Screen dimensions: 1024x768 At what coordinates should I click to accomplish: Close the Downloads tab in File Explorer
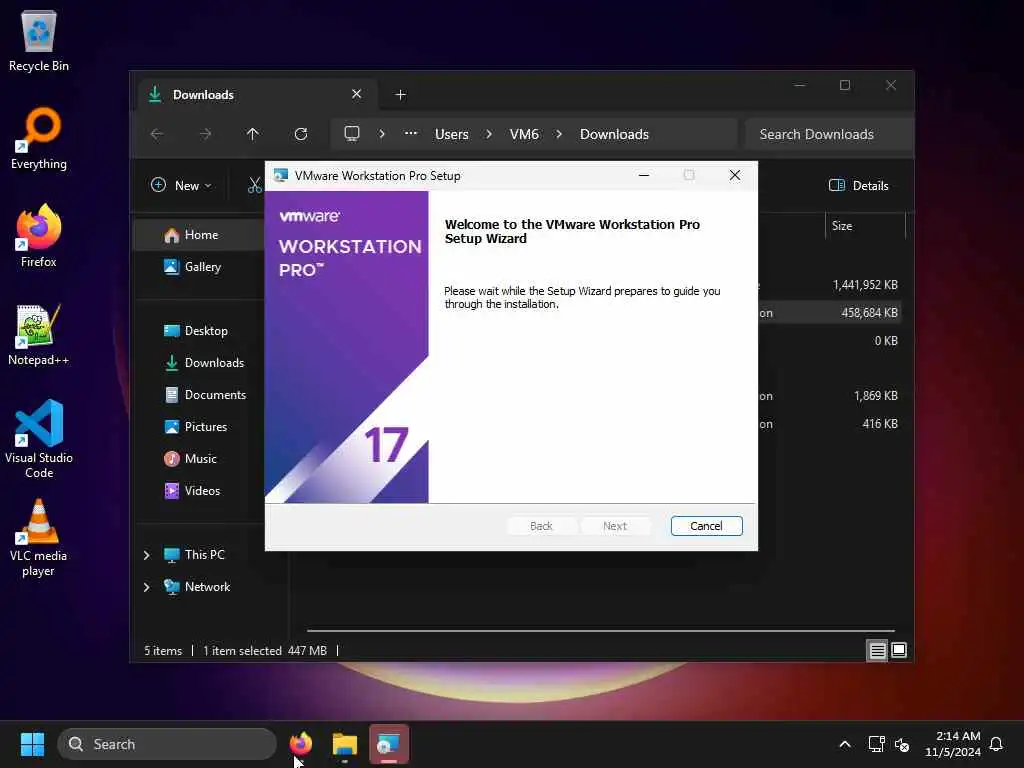357,94
